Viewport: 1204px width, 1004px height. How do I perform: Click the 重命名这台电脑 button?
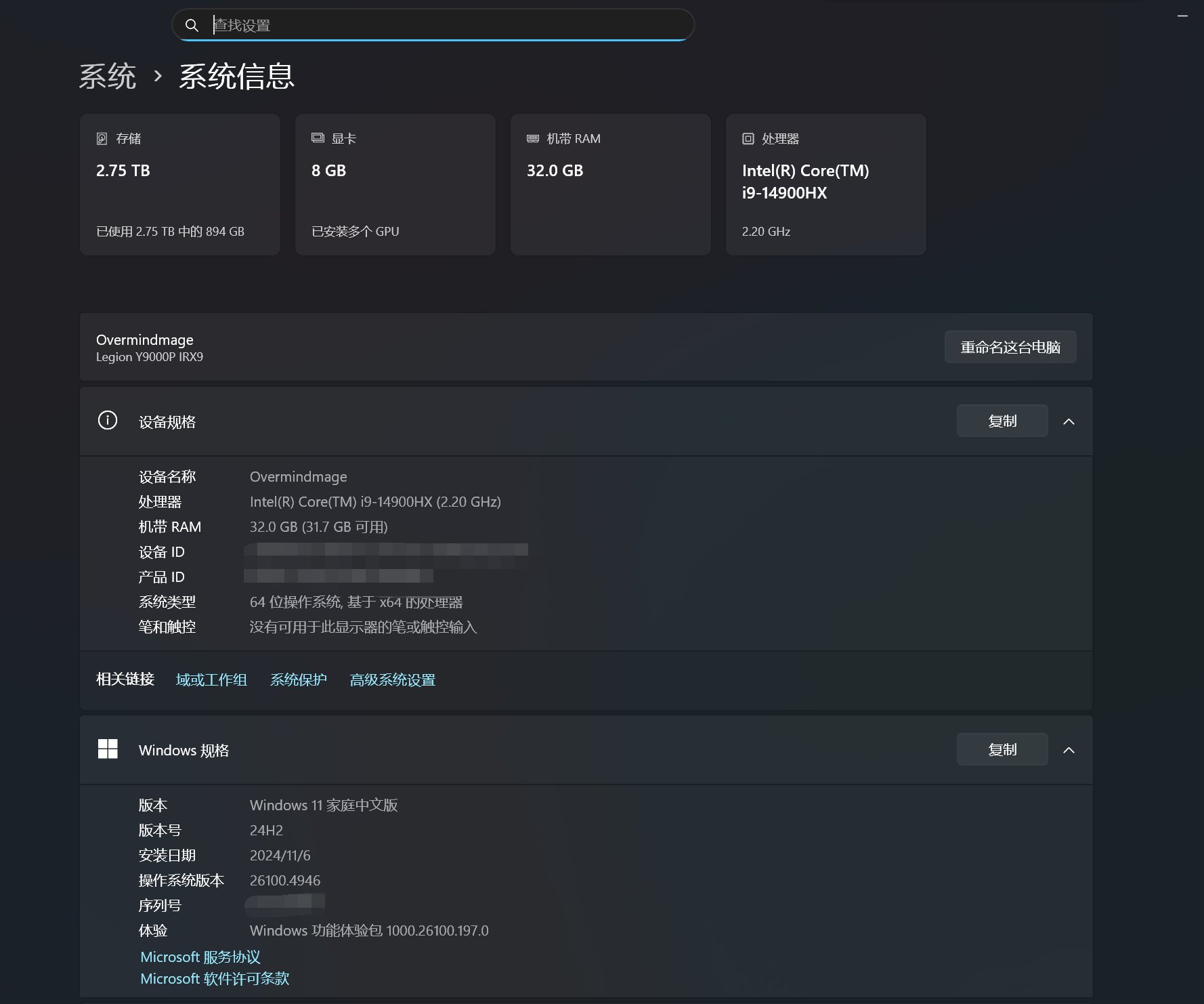point(1010,346)
